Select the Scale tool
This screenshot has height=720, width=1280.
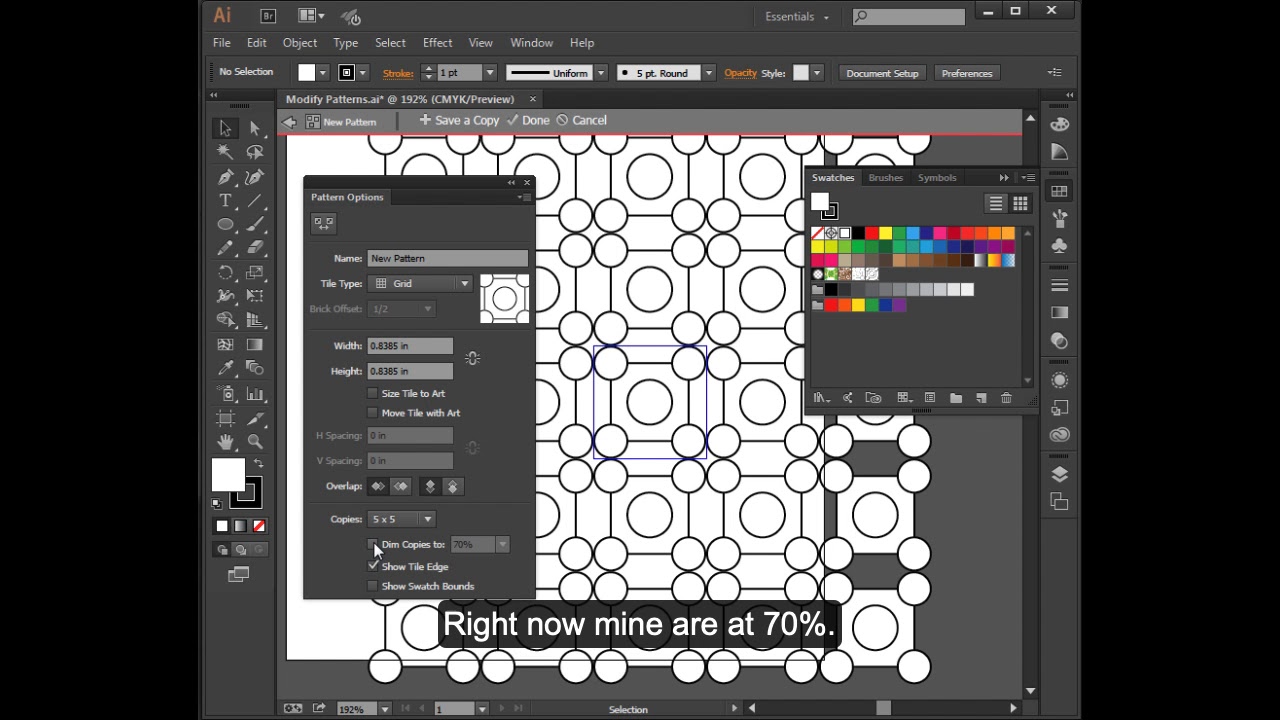click(255, 273)
